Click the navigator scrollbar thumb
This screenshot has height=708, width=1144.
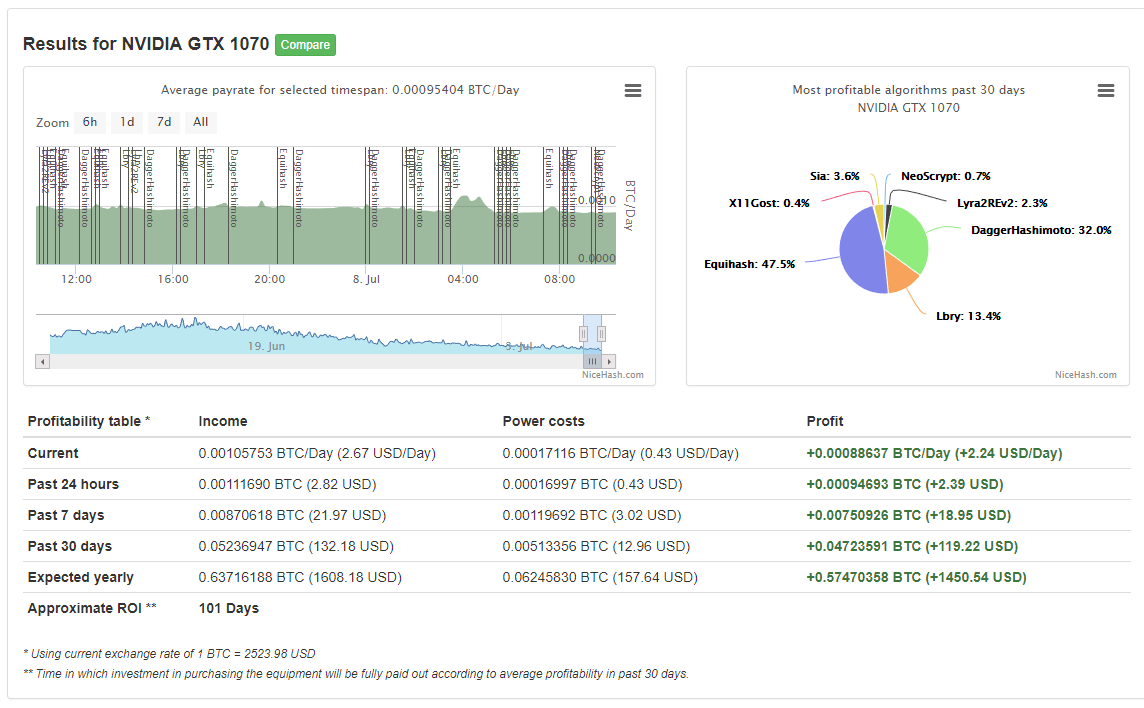(592, 361)
